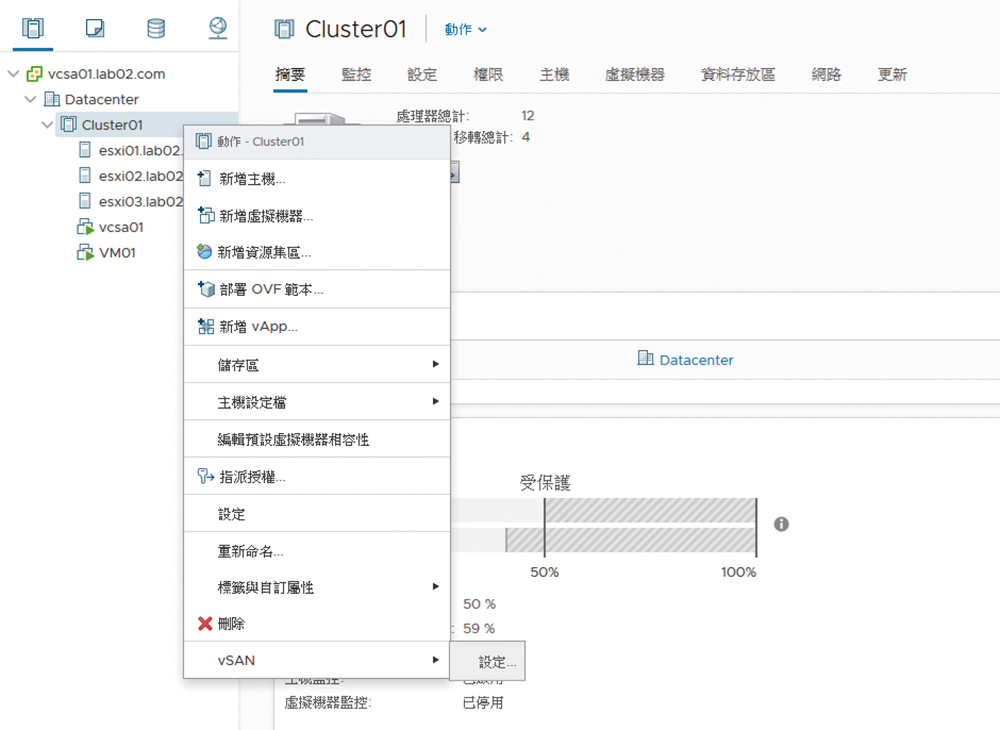
Task: Switch to the 權限 tab
Action: (x=488, y=75)
